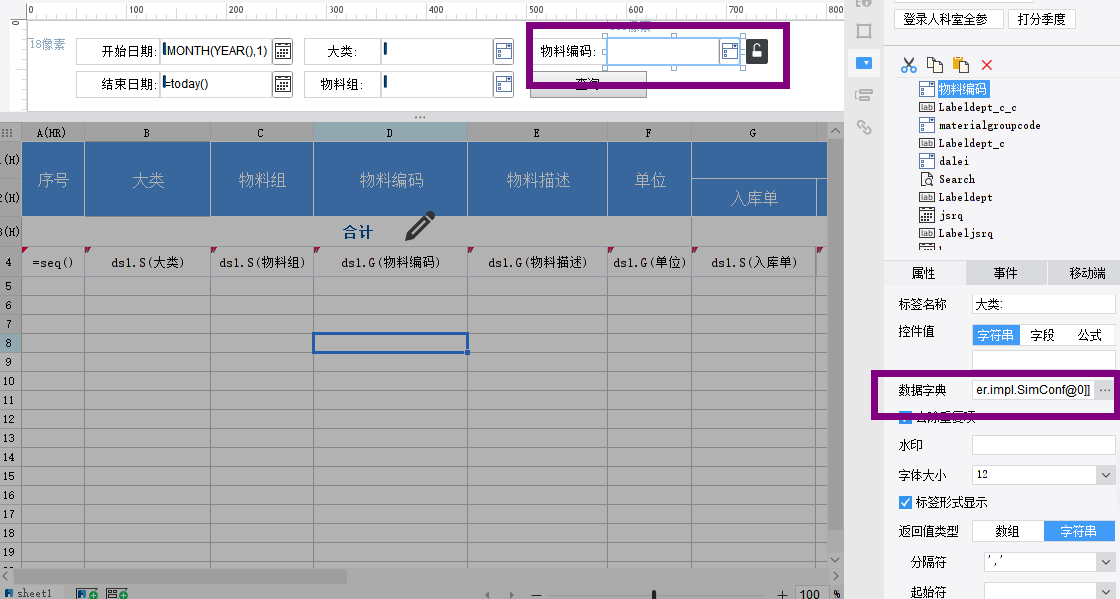Viewport: 1120px width, 599px height.
Task: Click the unlock padlock icon beside 物料编码
Action: pyautogui.click(x=757, y=51)
